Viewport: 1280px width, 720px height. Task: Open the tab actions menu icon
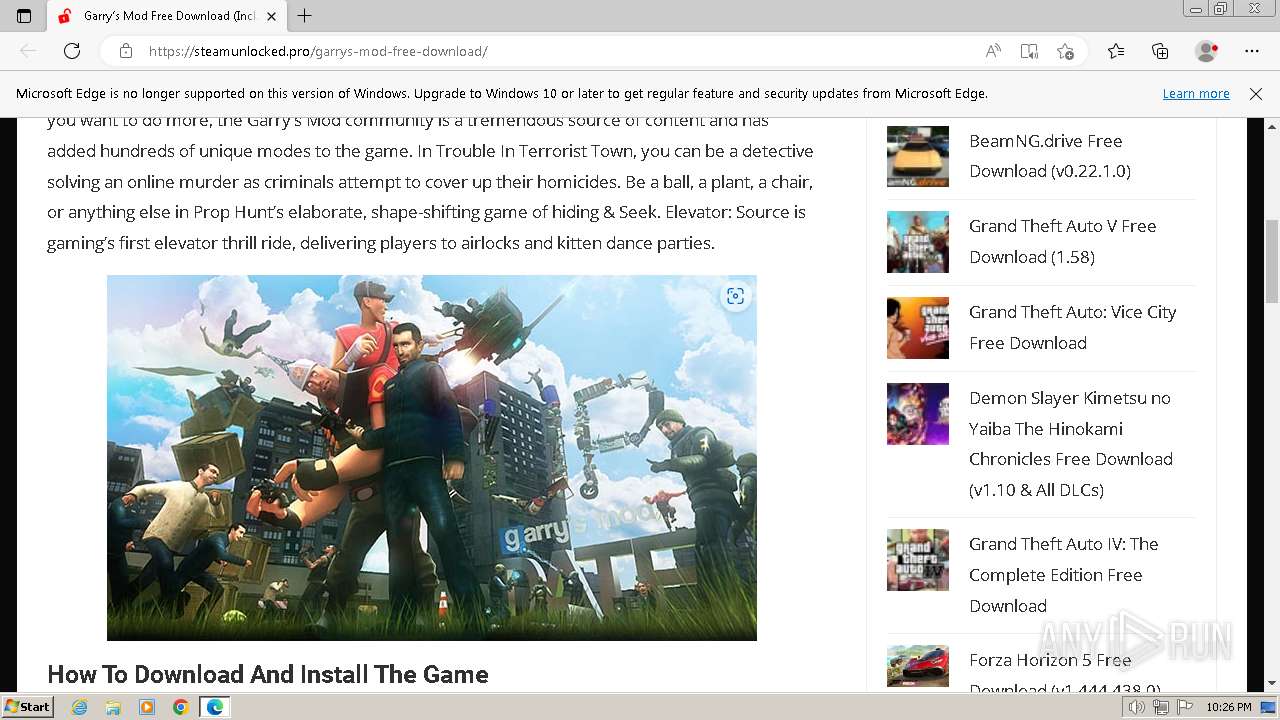point(24,16)
